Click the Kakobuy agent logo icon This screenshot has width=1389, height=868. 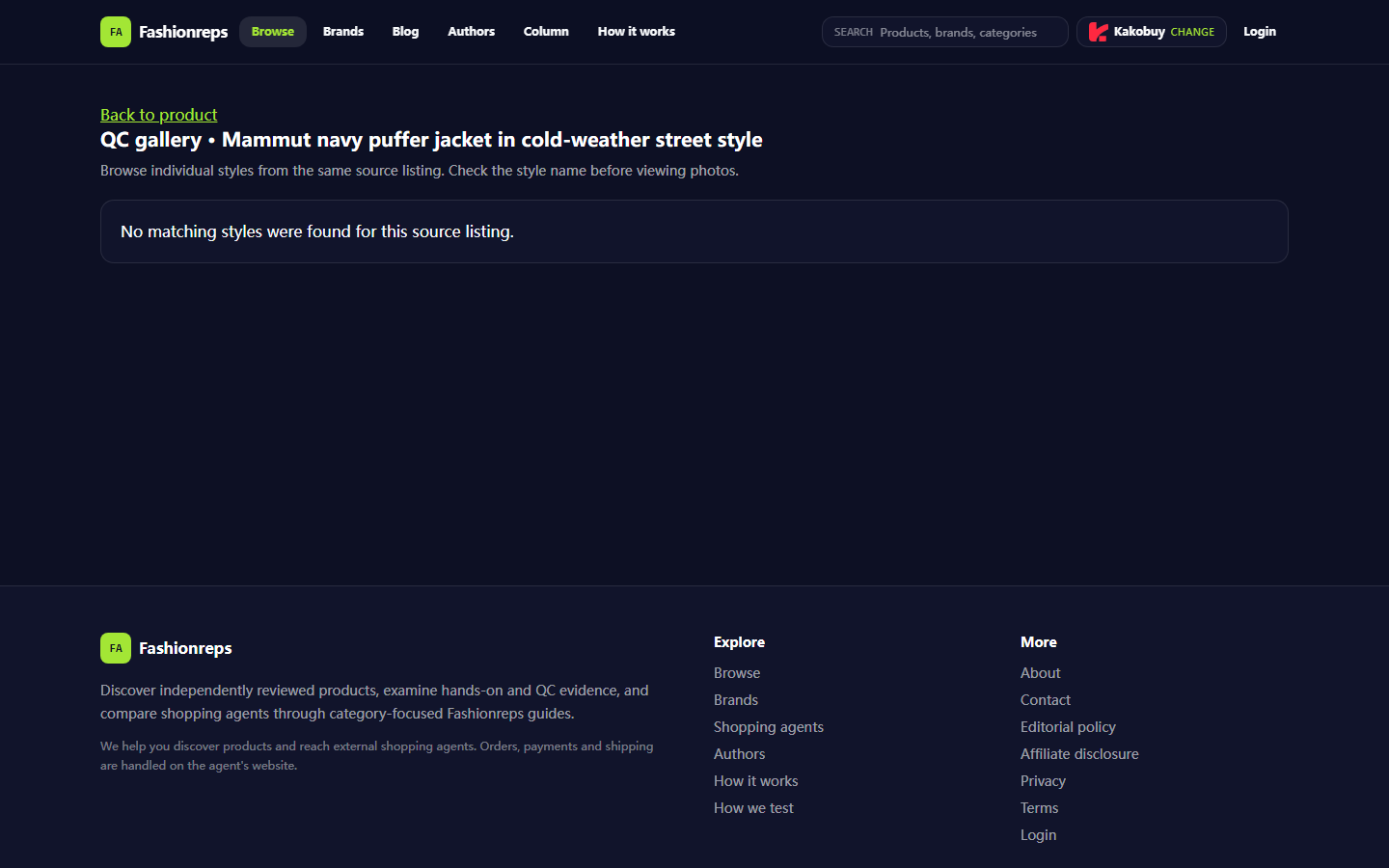click(x=1098, y=32)
